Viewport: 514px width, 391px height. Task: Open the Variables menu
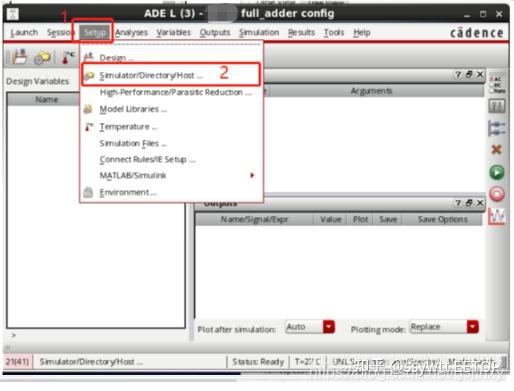[174, 33]
